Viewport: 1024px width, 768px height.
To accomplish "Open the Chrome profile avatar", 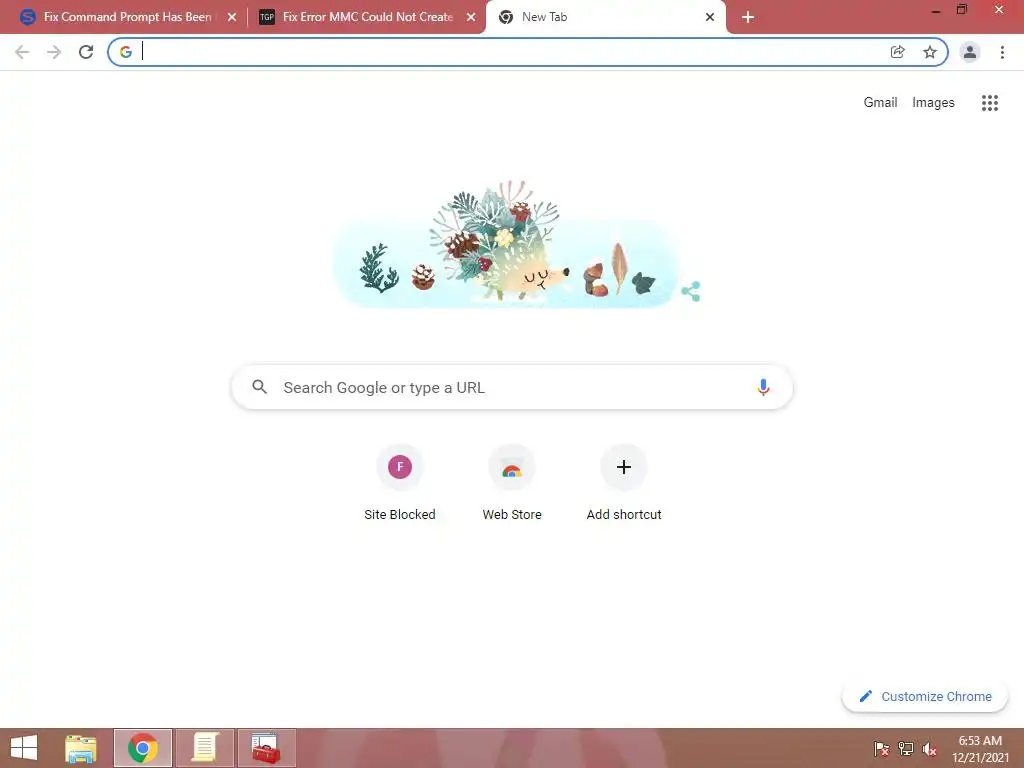I will (x=970, y=52).
